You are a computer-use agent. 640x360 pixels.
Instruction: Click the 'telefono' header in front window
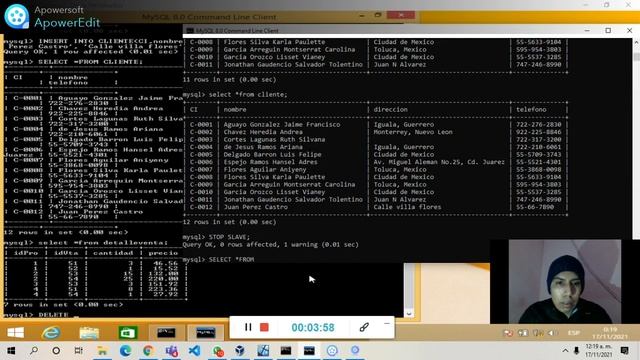(531, 110)
